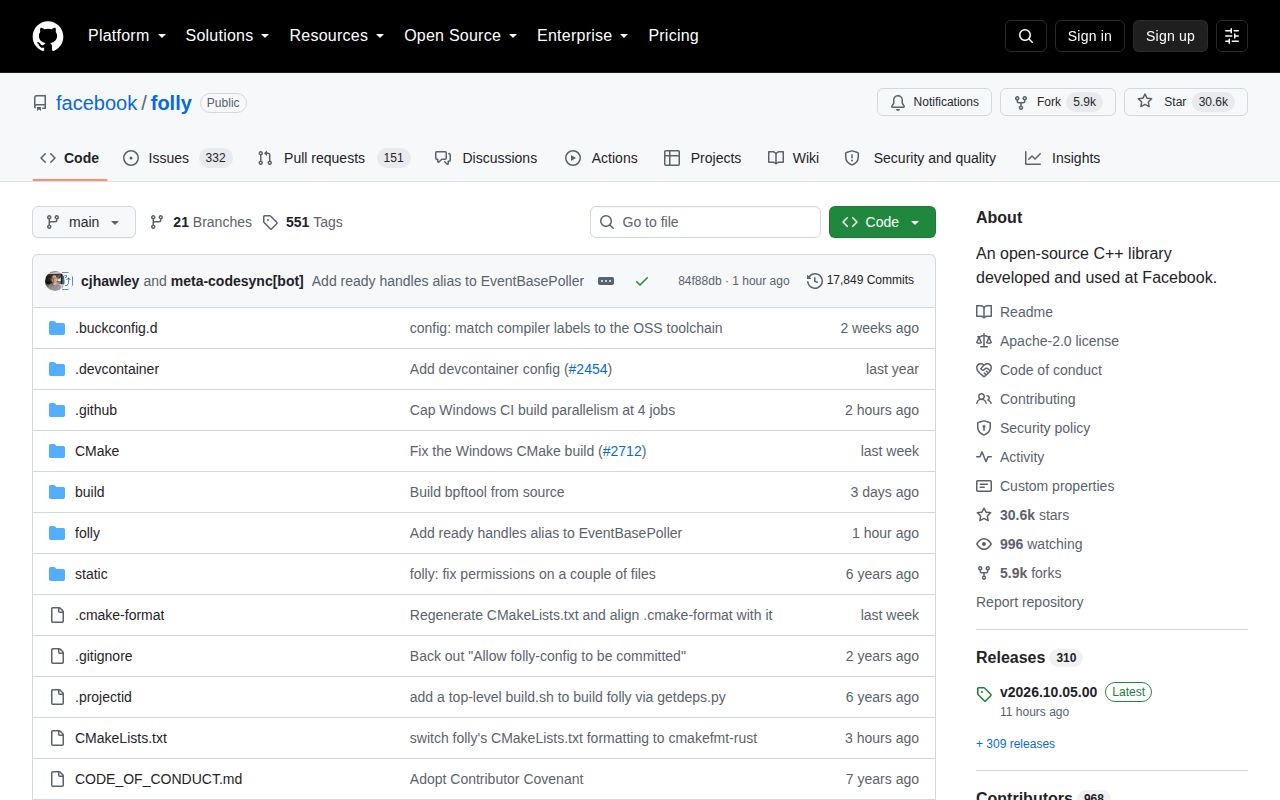Open the static folder icon
This screenshot has height=800, width=1280.
pos(57,574)
